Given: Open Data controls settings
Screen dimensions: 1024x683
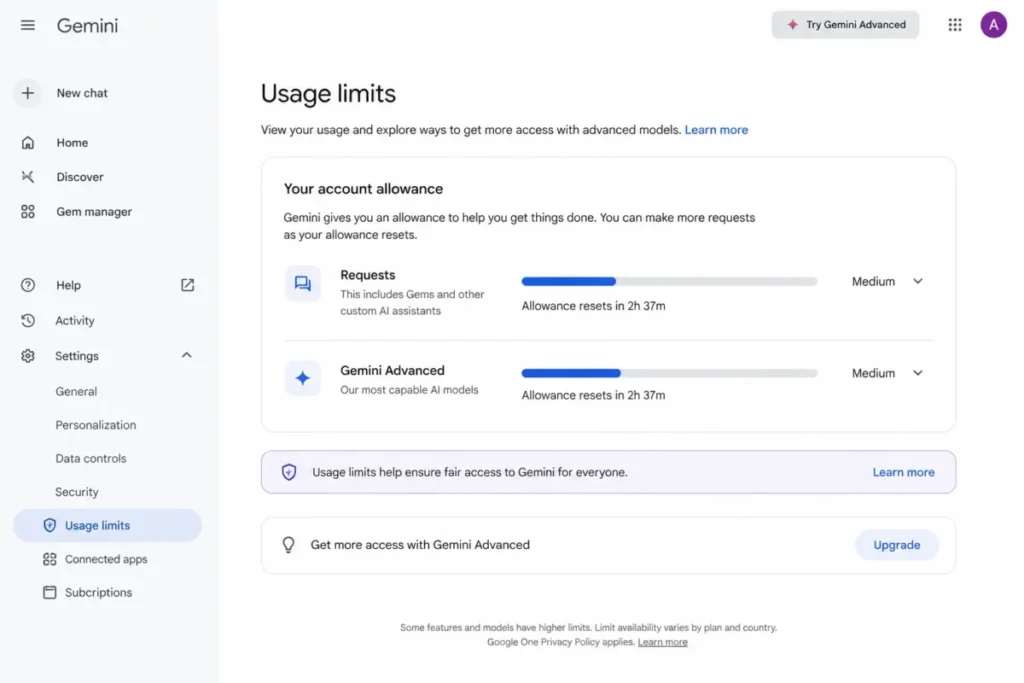Looking at the screenshot, I should tap(91, 458).
